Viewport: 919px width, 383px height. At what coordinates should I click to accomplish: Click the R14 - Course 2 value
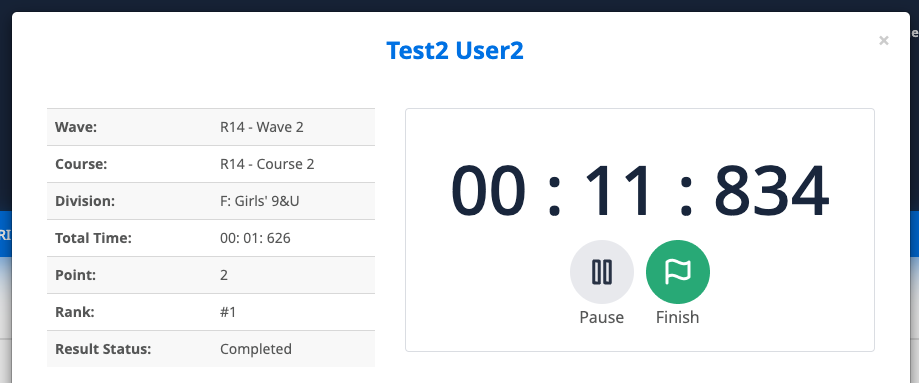pyautogui.click(x=267, y=164)
